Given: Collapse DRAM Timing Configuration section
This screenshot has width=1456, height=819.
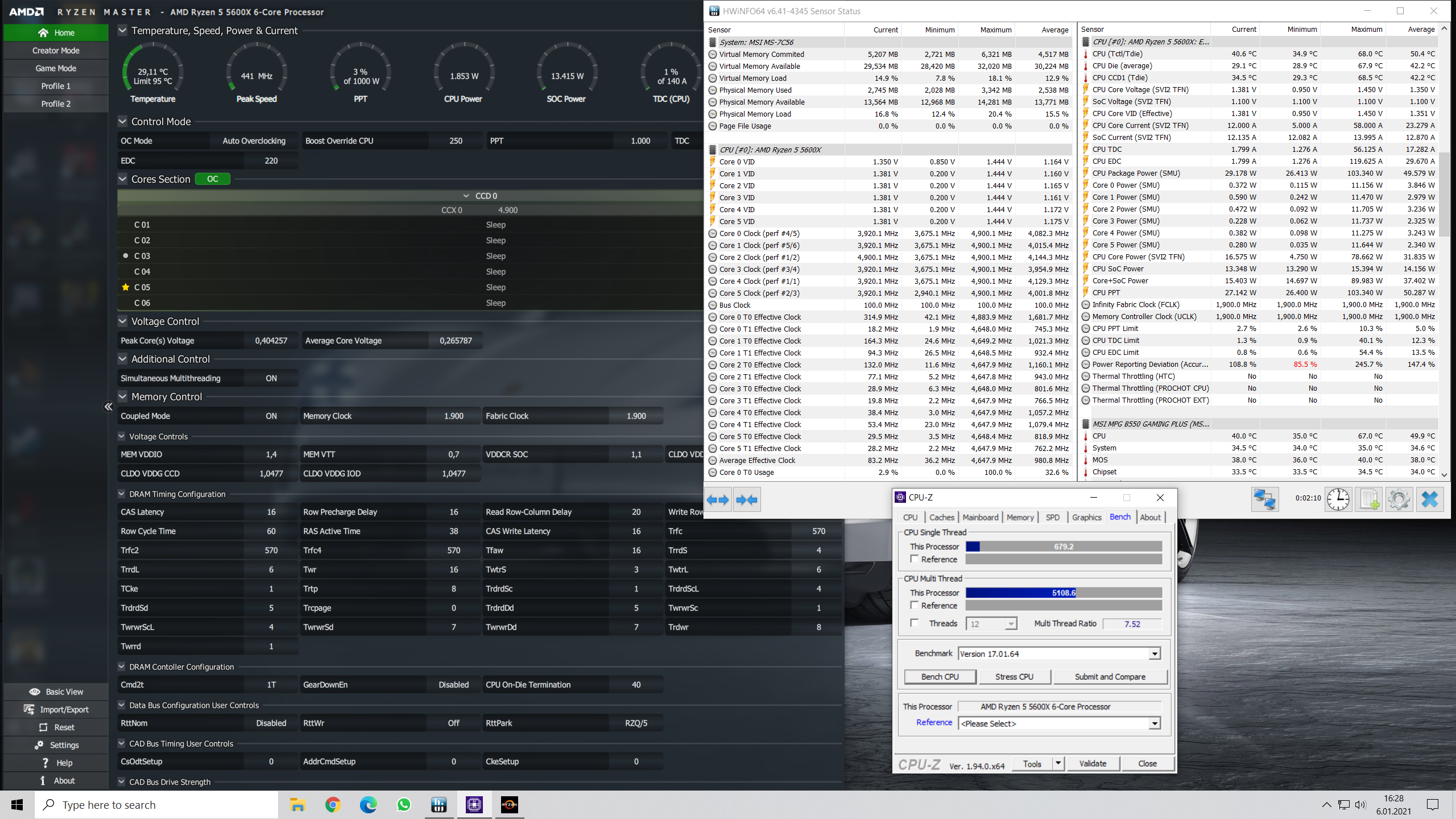Looking at the screenshot, I should pos(121,494).
